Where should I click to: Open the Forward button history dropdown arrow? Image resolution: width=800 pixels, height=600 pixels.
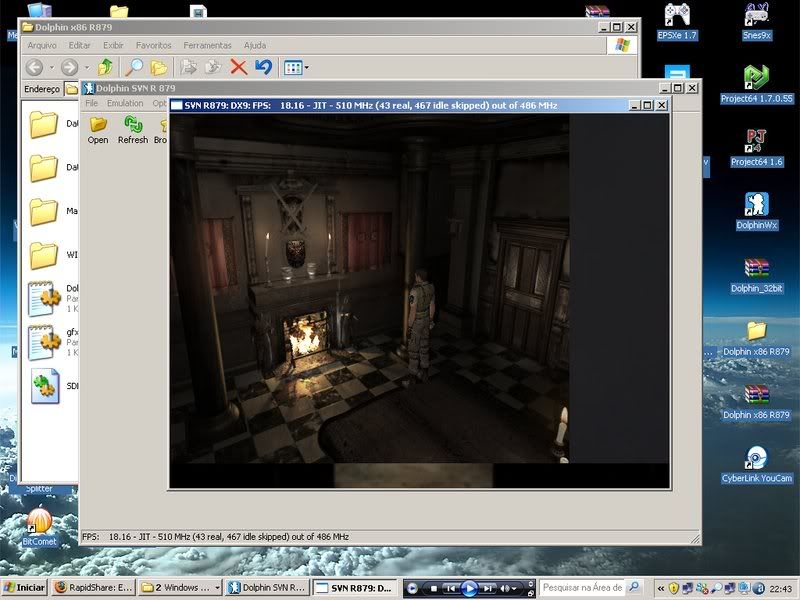tap(87, 67)
